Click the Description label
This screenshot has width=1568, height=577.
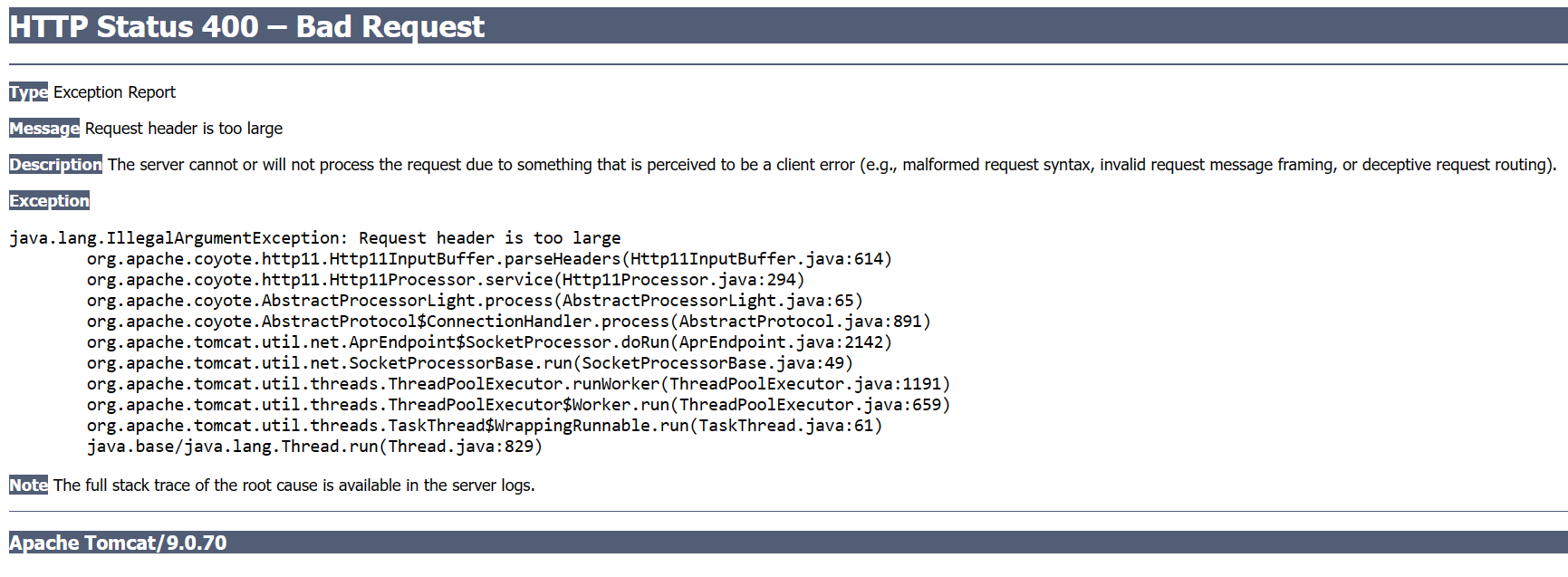pos(55,165)
